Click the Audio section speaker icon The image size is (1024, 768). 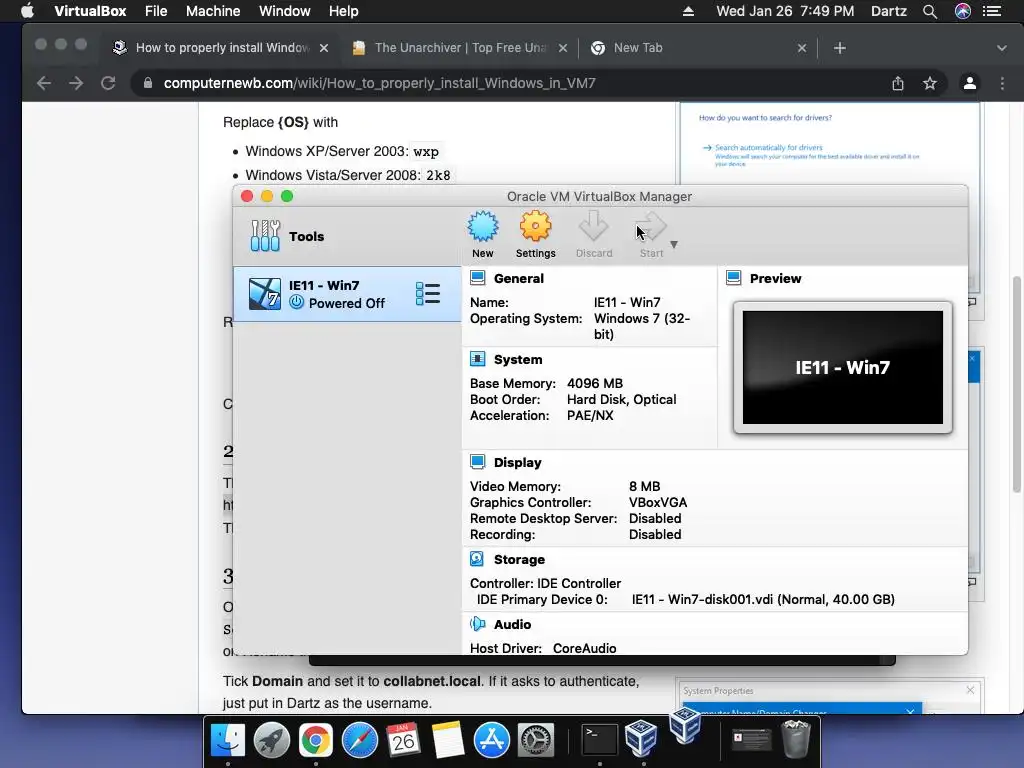tap(477, 624)
